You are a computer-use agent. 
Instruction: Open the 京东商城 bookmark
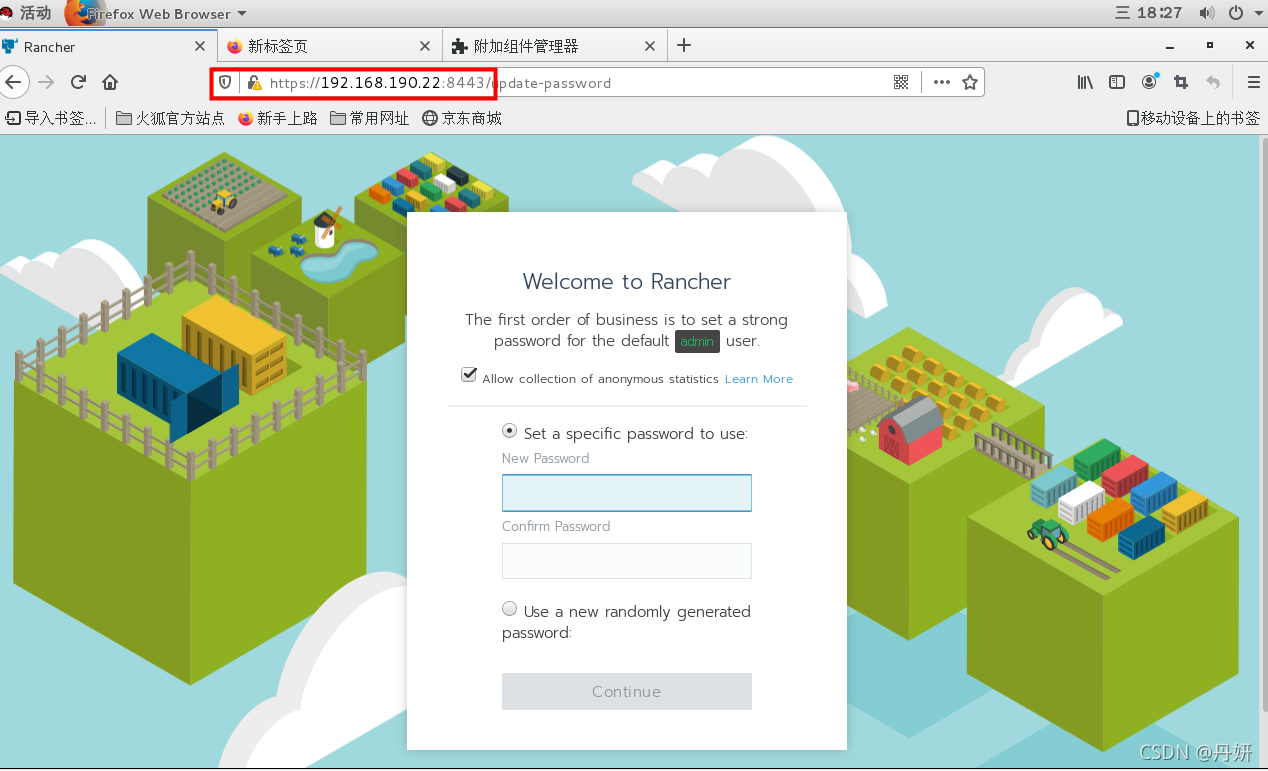tap(461, 118)
